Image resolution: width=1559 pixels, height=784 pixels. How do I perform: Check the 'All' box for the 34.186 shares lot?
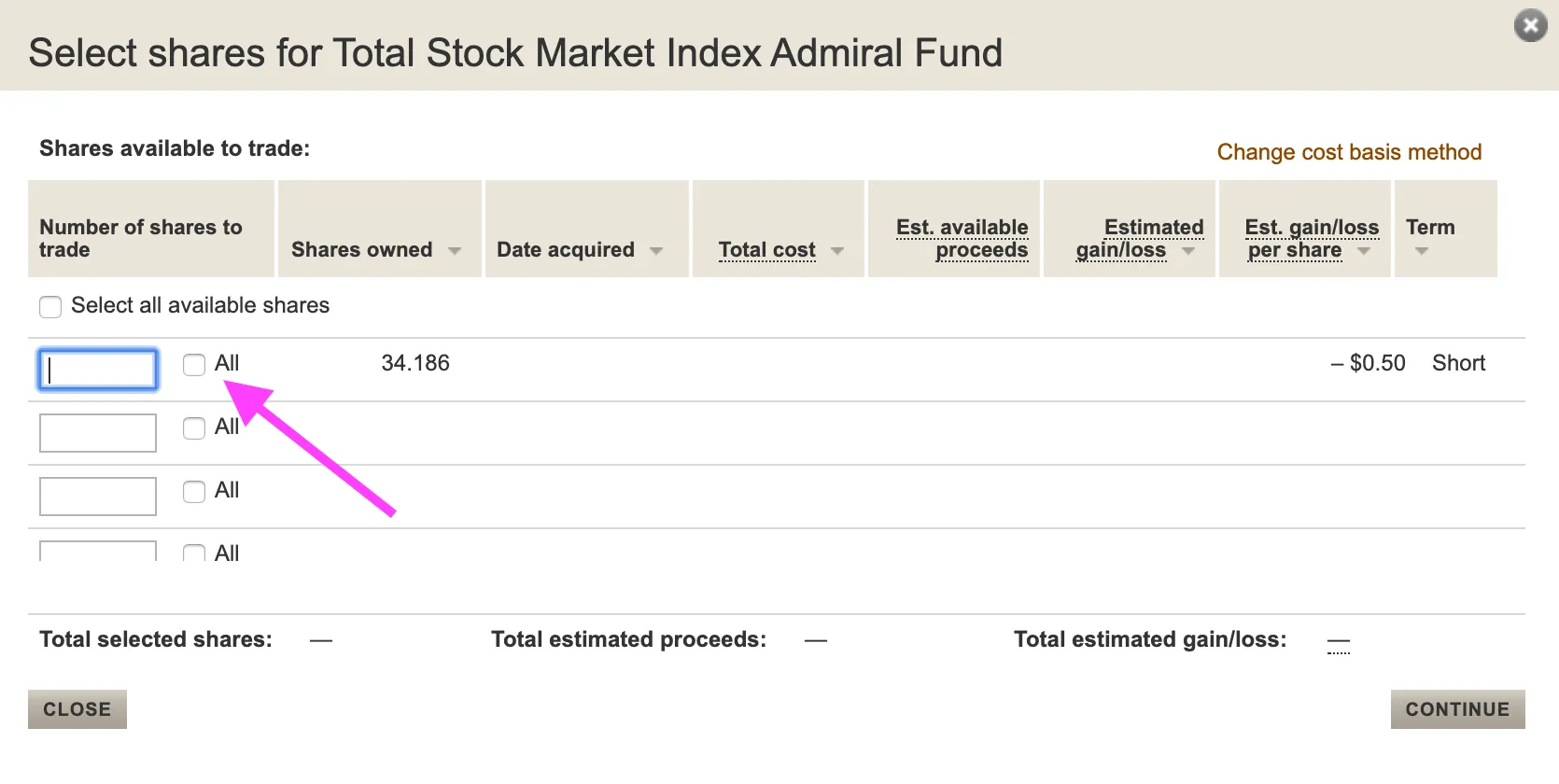[193, 365]
